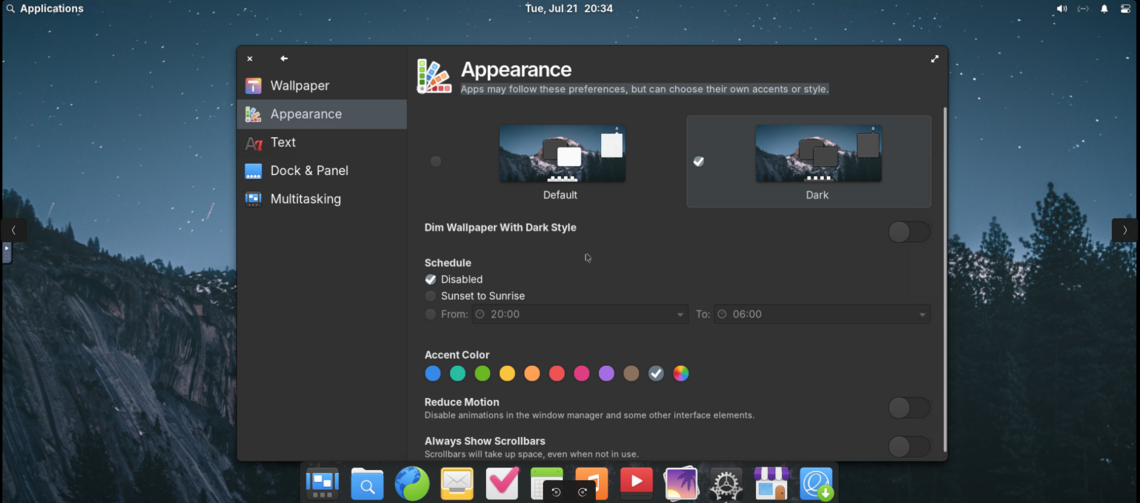Screen dimensions: 1140x503
Task: Click the clockwise arrow icon above the dock
Action: pyautogui.click(x=582, y=492)
